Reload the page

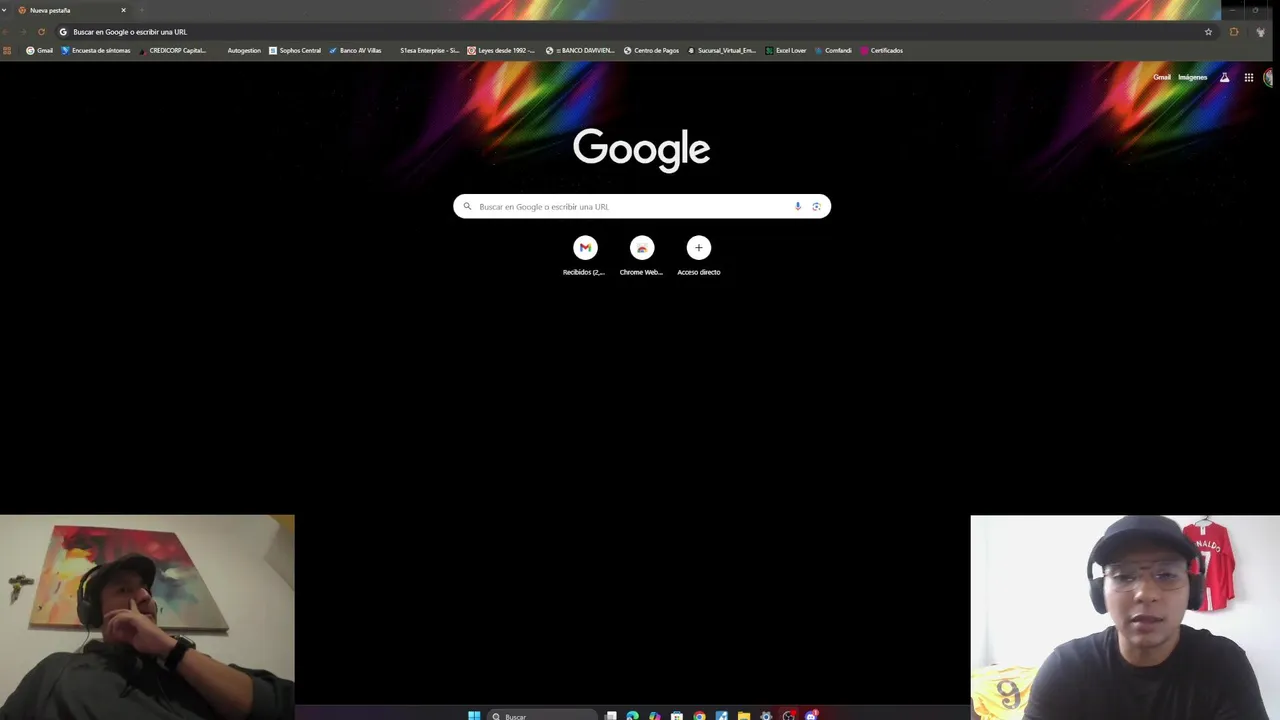coord(41,32)
